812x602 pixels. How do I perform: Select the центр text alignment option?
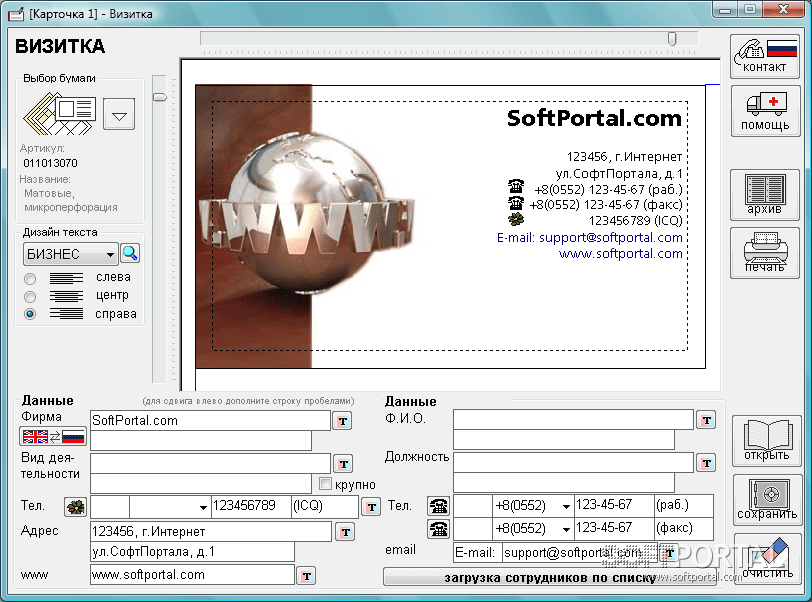(x=30, y=296)
